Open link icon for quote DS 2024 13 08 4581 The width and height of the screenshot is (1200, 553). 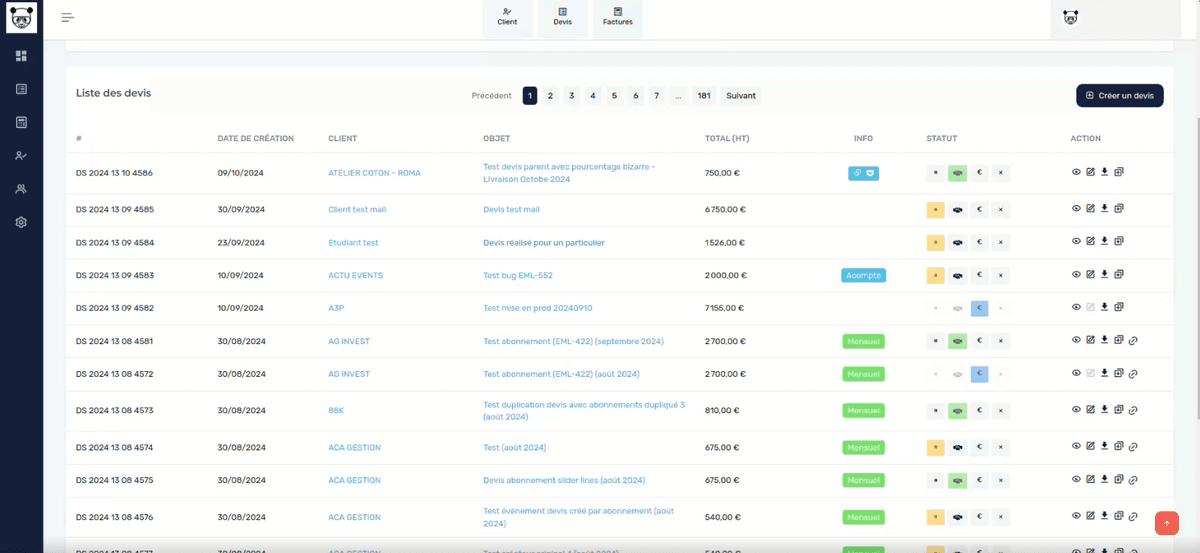click(x=1133, y=340)
